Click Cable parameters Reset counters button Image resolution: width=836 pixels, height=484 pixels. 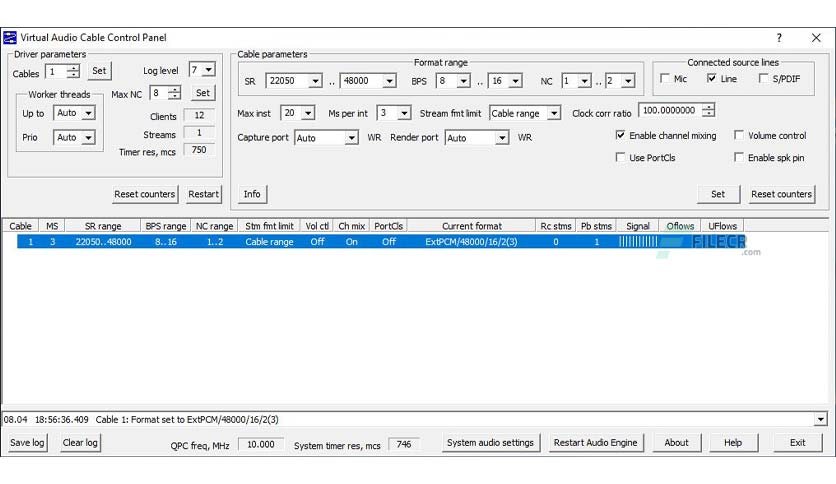tap(781, 194)
